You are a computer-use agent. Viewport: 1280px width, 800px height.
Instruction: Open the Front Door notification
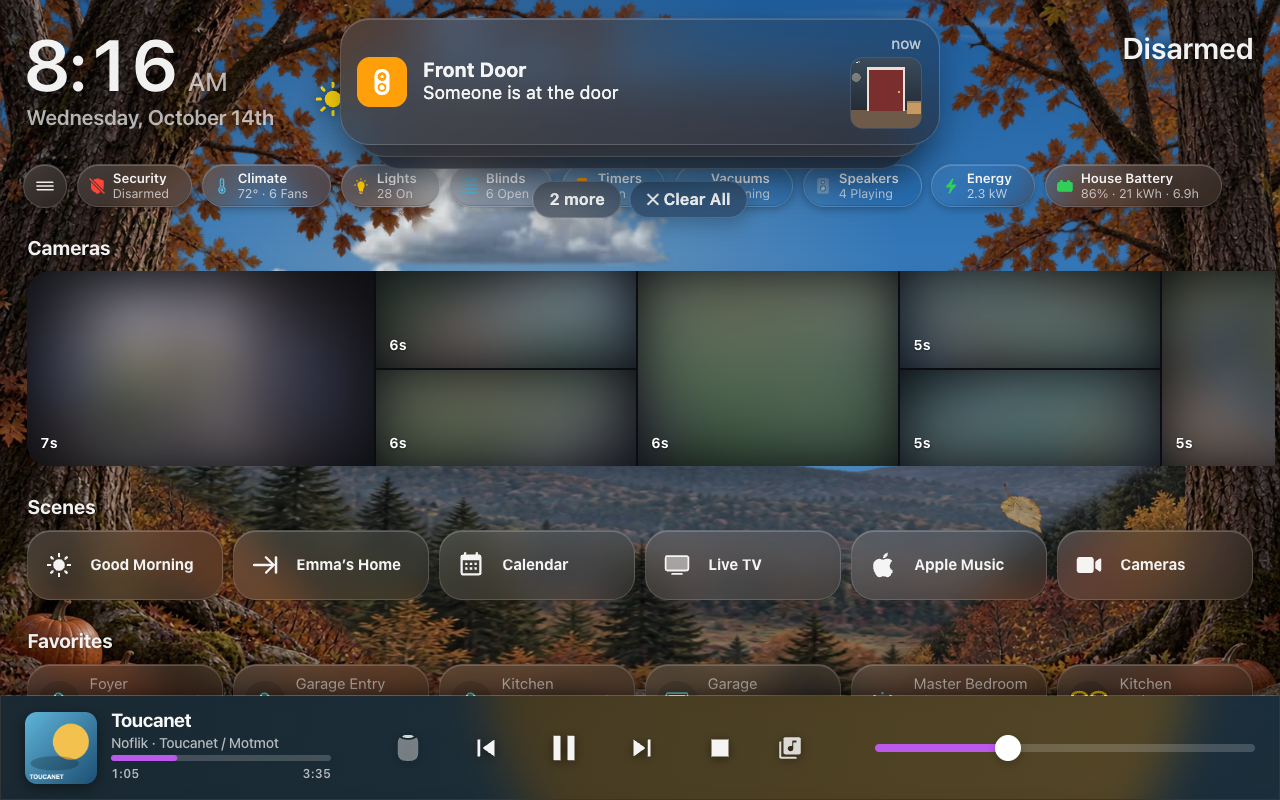pos(640,82)
